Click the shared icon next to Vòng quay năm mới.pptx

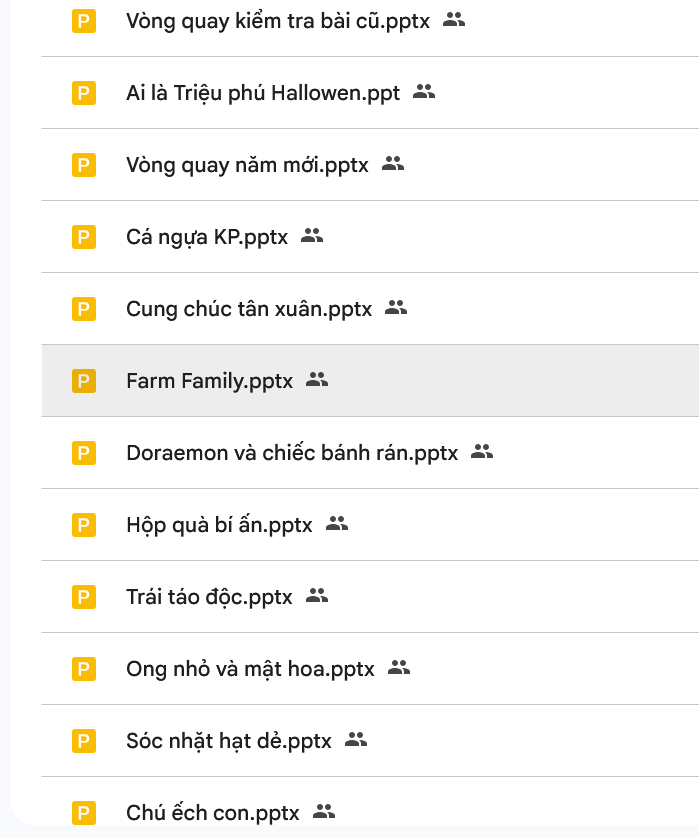[393, 164]
